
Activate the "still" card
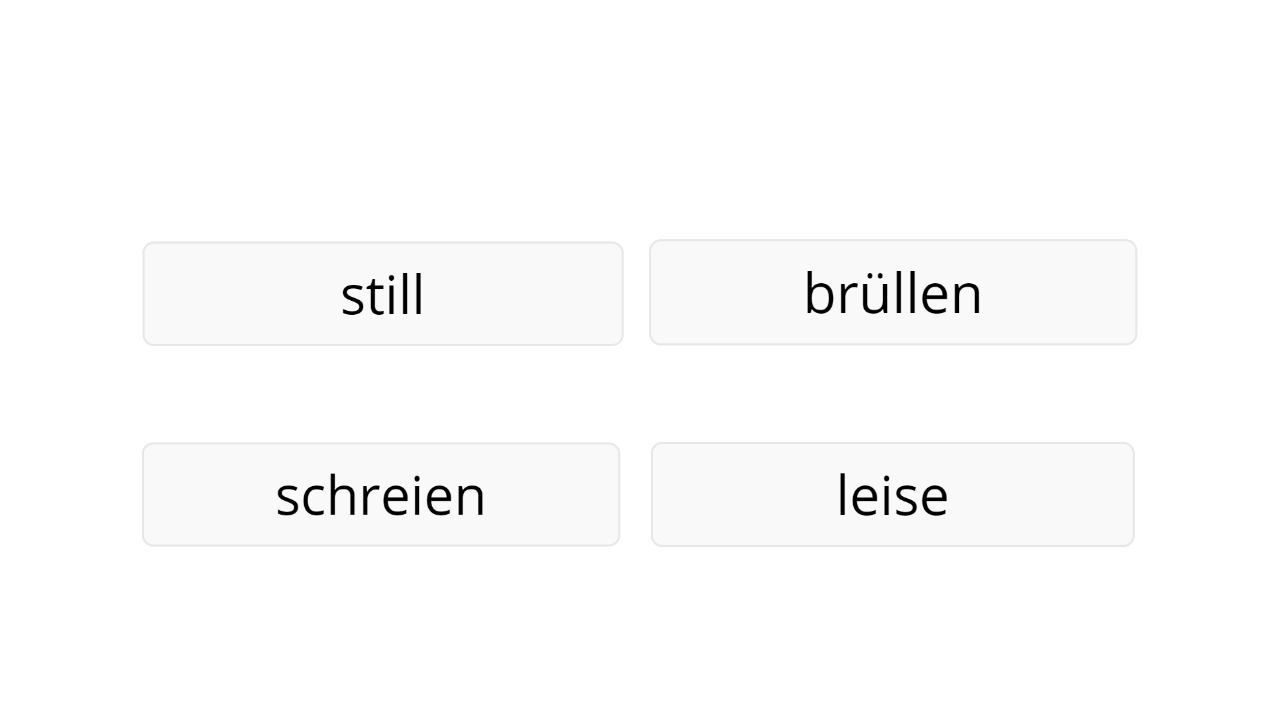click(x=383, y=294)
